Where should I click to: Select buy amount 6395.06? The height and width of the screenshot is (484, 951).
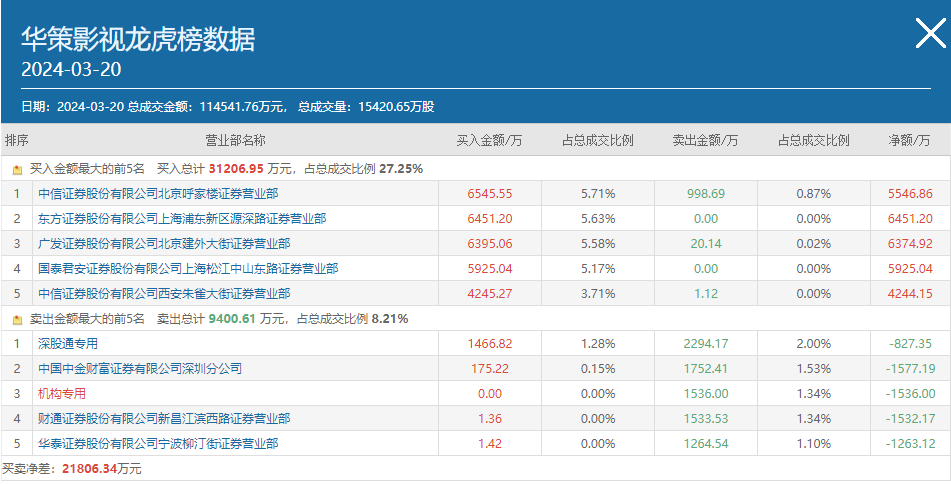tap(490, 244)
